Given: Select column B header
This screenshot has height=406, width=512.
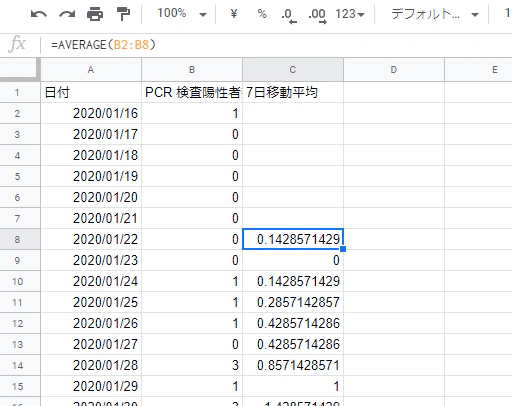Looking at the screenshot, I should [x=192, y=70].
